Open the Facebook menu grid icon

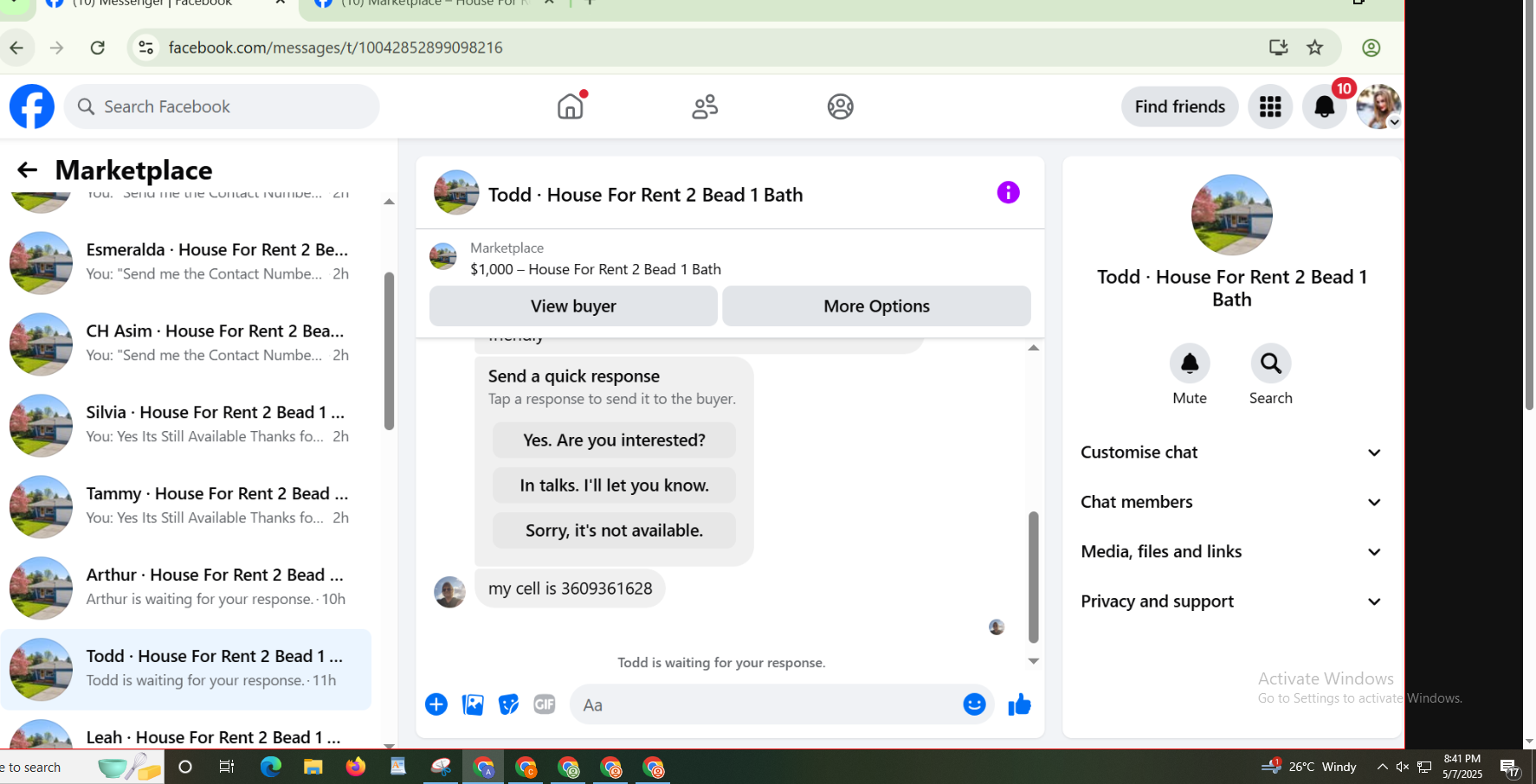pos(1270,106)
